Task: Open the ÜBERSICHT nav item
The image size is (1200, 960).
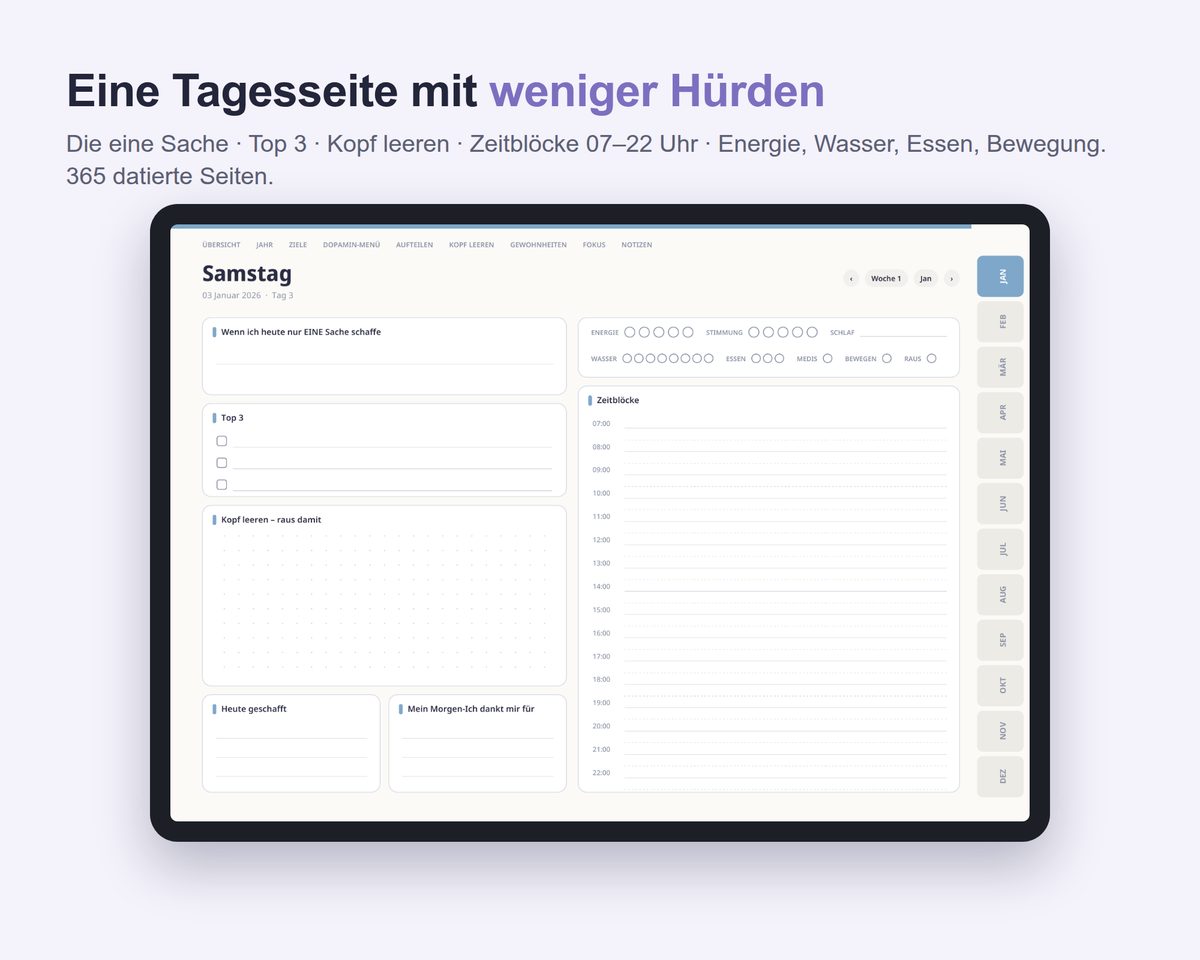Action: 221,245
